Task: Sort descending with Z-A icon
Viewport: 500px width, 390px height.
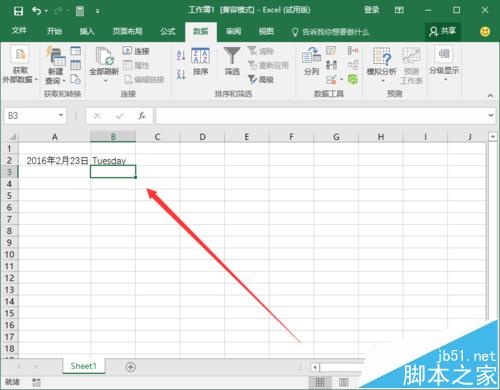Action: [181, 74]
